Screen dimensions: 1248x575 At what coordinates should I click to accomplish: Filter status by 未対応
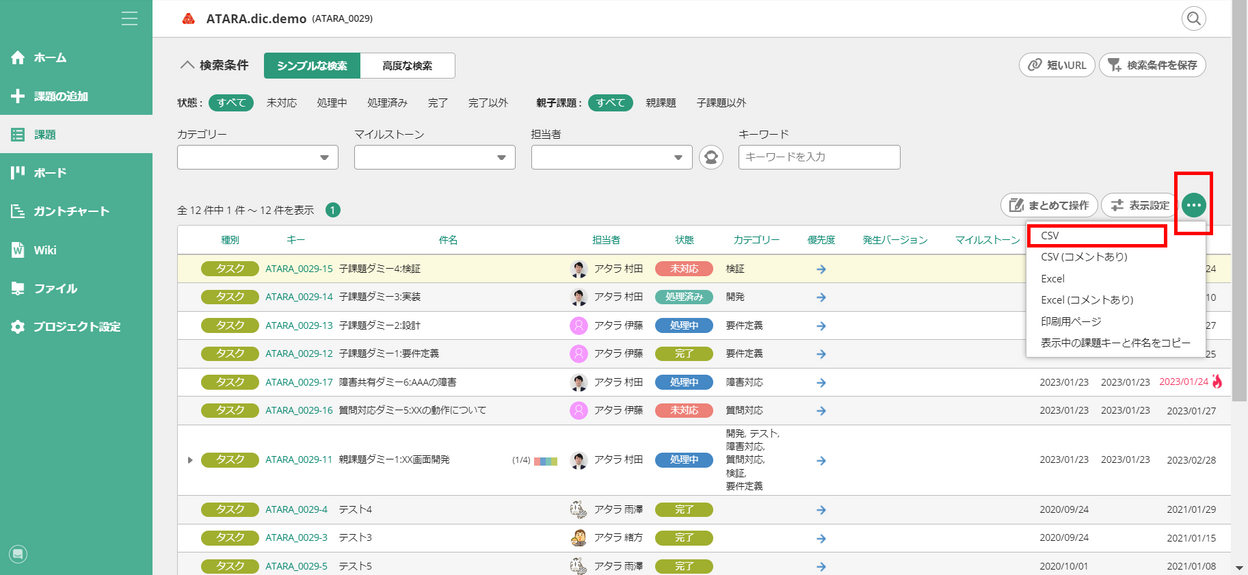coord(281,102)
